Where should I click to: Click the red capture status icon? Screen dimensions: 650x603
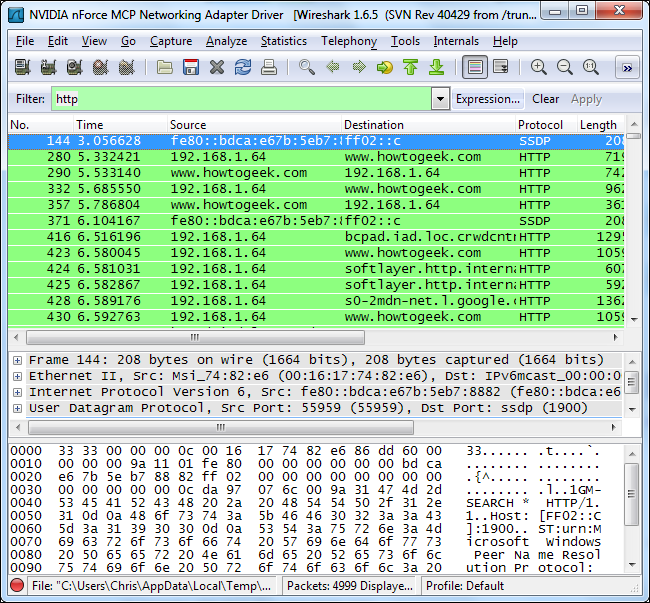tap(17, 585)
